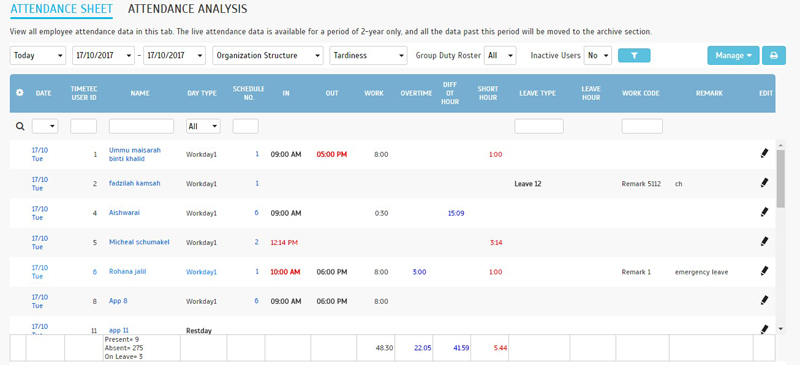The image size is (800, 365).
Task: Click the Name column header
Action: tap(140, 93)
